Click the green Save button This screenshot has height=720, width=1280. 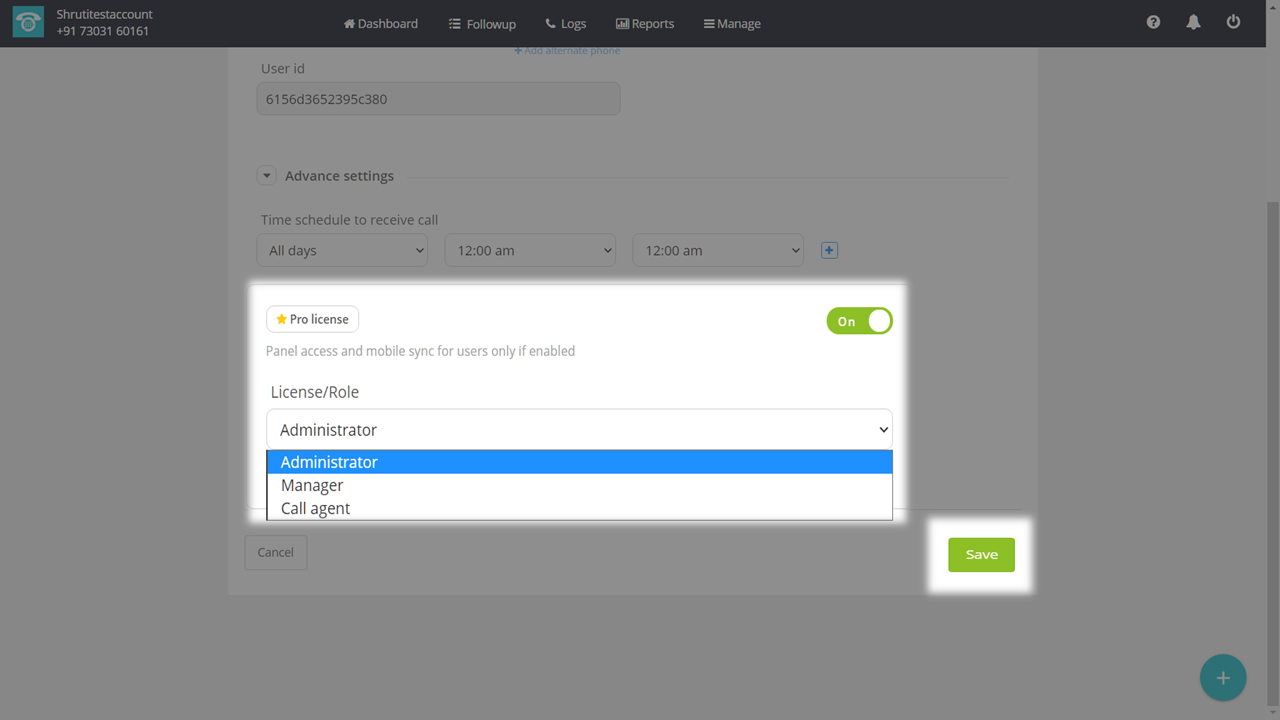981,555
